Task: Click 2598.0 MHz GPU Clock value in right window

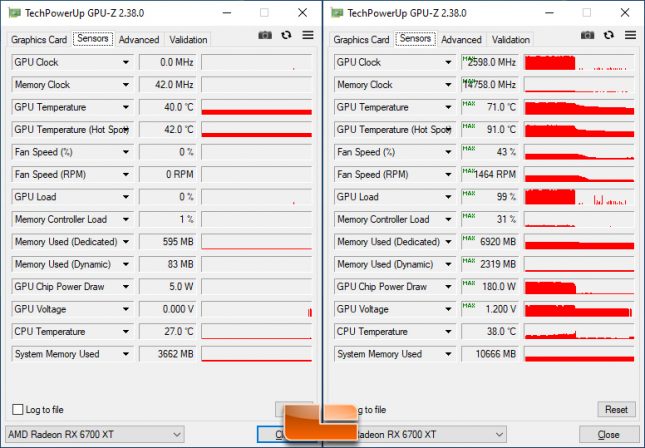Action: 490,63
